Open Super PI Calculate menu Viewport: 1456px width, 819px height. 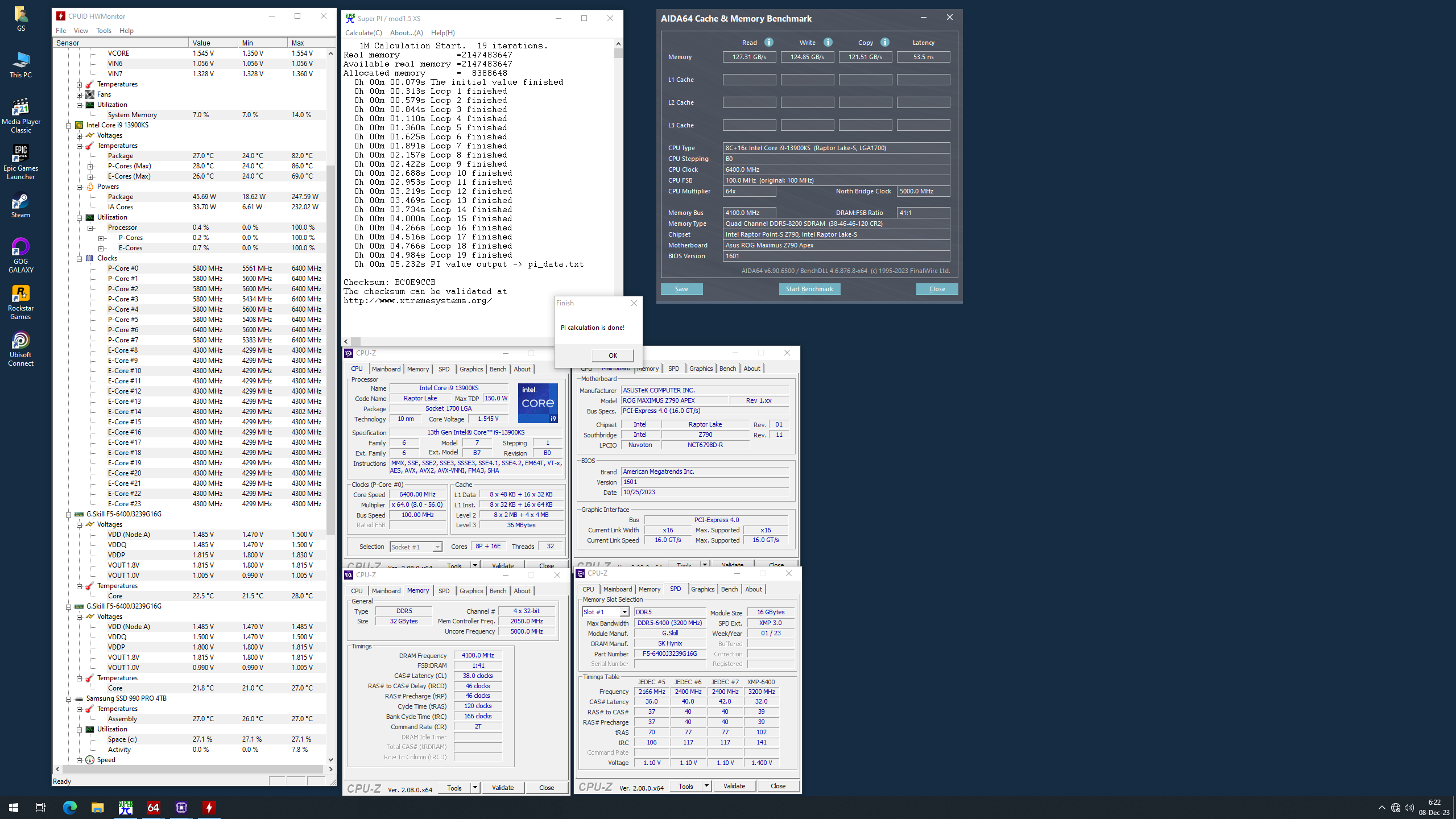coord(363,33)
